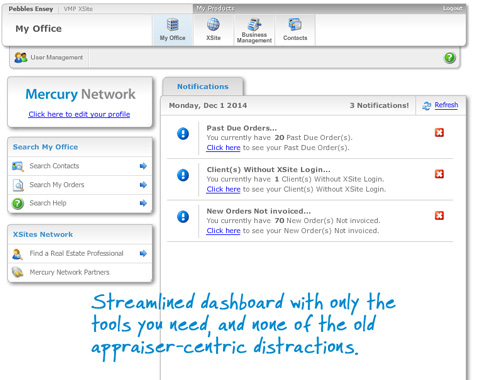The width and height of the screenshot is (500, 380).
Task: Select the Search My Orders row text
Action: [57, 185]
